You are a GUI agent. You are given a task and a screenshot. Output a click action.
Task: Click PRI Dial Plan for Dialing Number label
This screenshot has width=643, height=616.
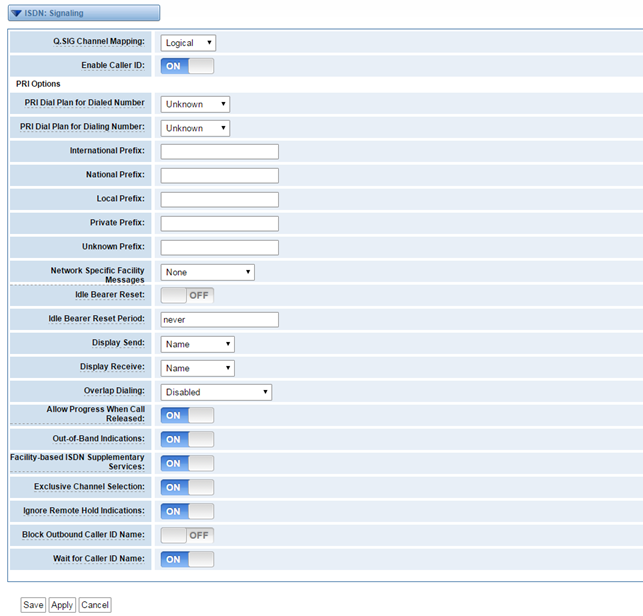[82, 126]
